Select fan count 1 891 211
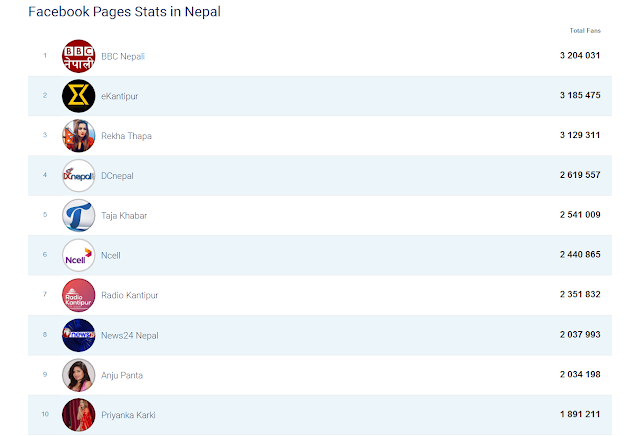Screen dimensions: 640x436 tap(580, 414)
